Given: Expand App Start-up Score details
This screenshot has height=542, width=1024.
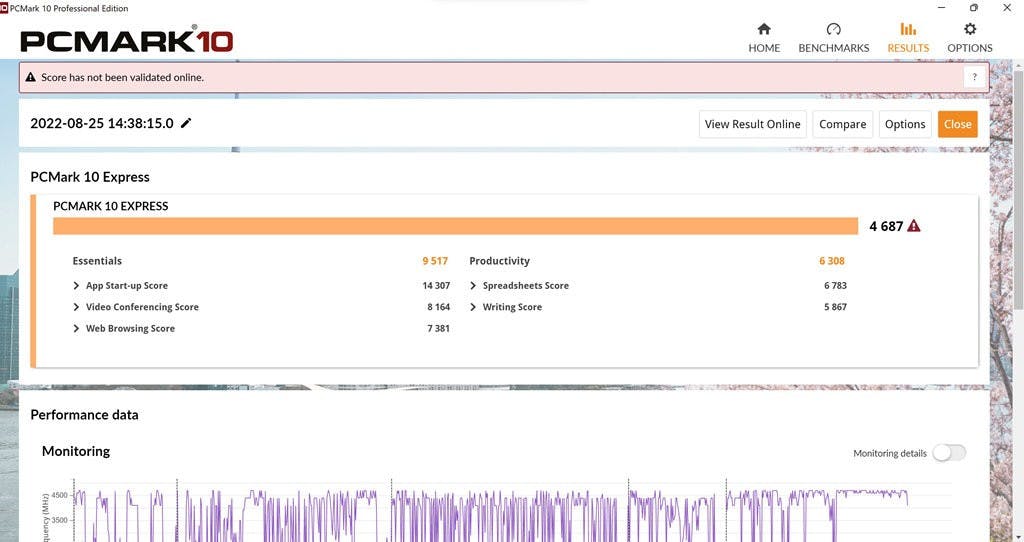Looking at the screenshot, I should click(x=76, y=285).
